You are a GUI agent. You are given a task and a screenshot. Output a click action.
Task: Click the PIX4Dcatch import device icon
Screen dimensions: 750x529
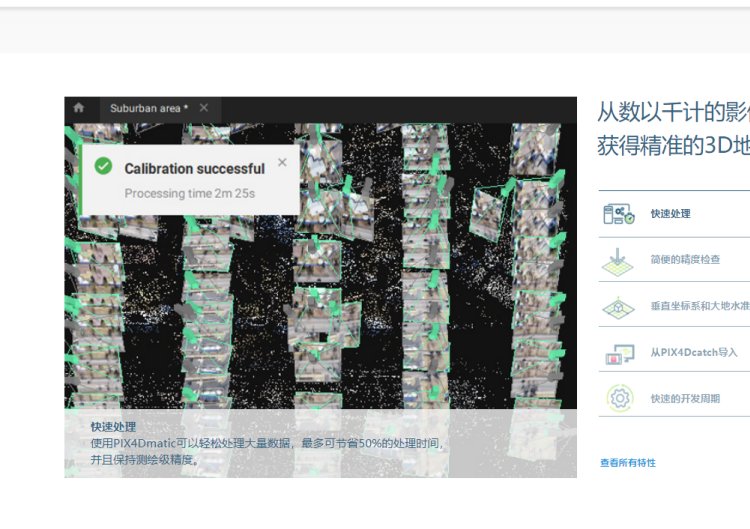coord(618,353)
